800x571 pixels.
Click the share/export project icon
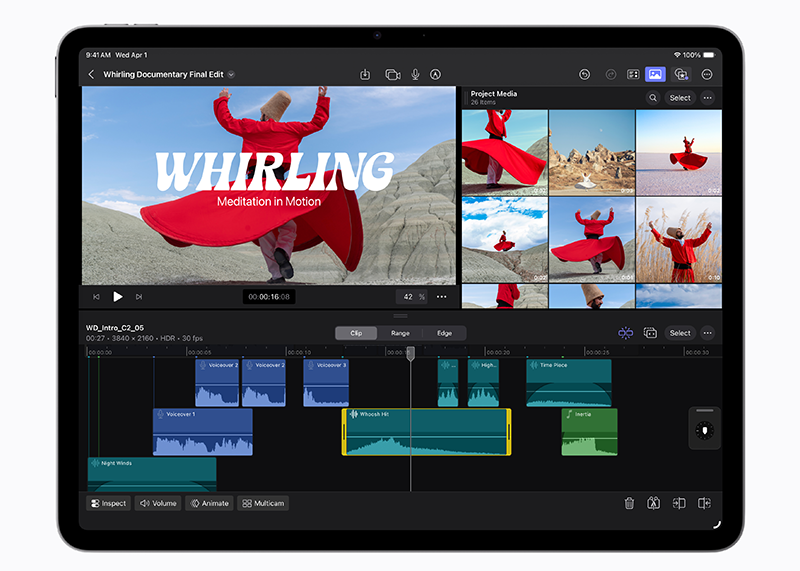(x=365, y=74)
